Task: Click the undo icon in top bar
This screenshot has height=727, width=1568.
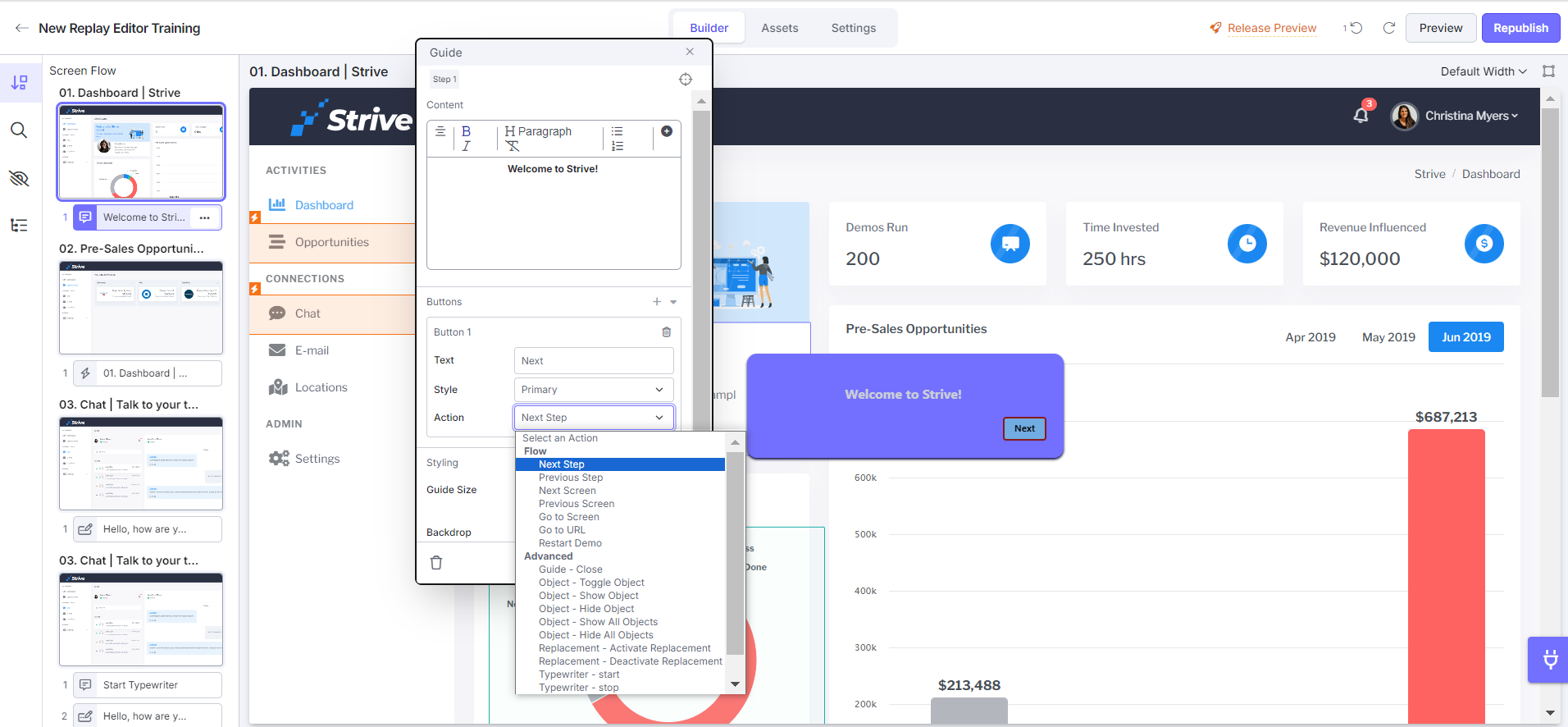Action: point(1356,28)
